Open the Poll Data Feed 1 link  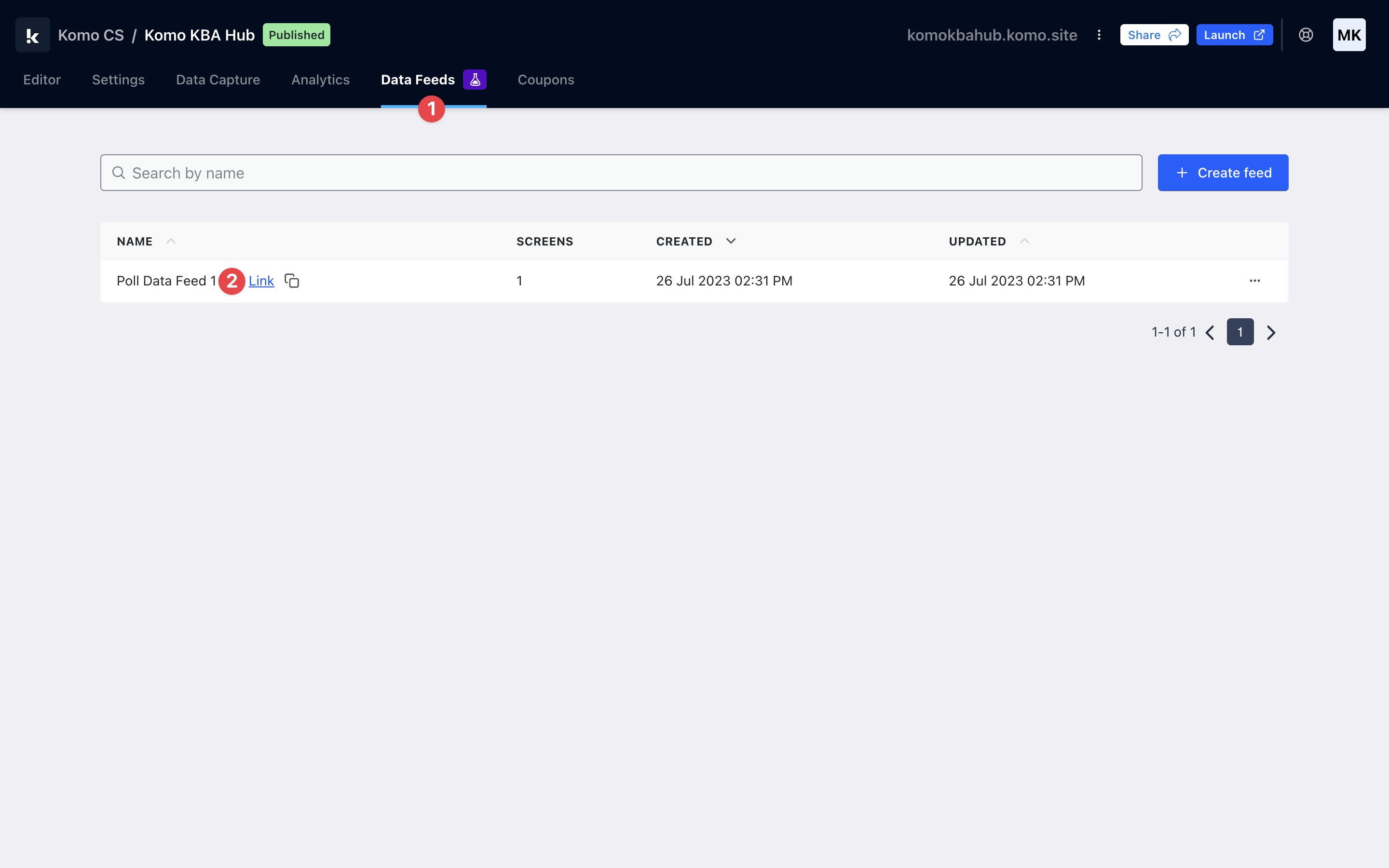[x=261, y=281]
